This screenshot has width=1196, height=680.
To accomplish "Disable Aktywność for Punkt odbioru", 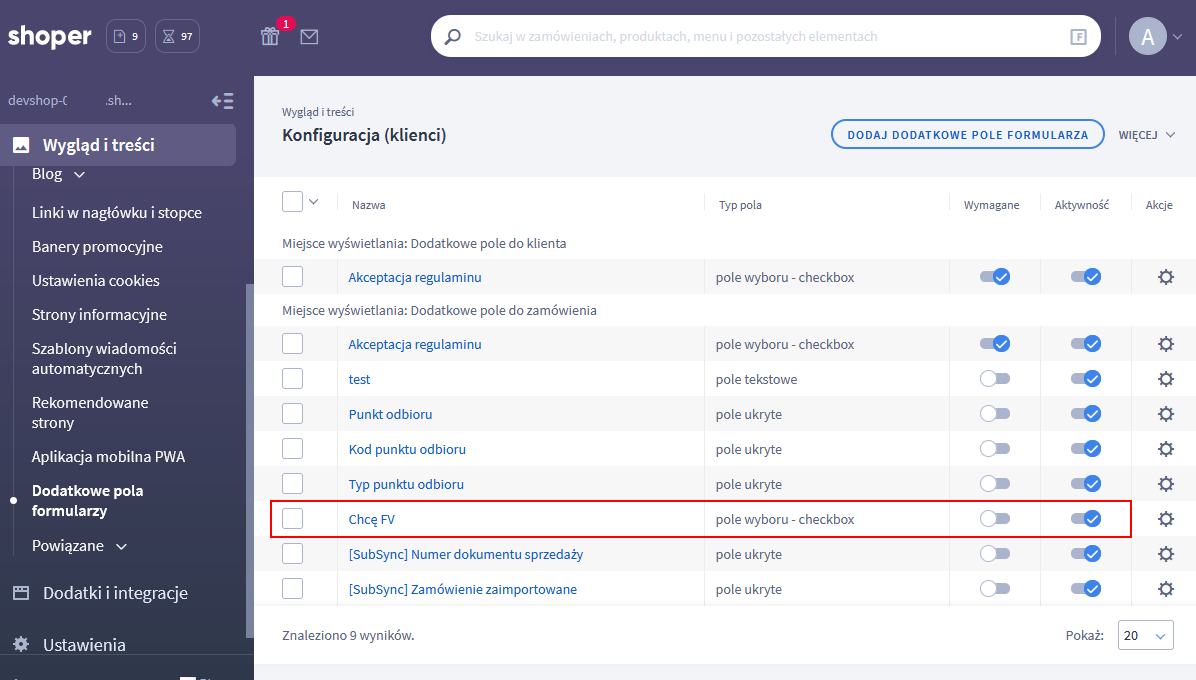I will (1085, 414).
